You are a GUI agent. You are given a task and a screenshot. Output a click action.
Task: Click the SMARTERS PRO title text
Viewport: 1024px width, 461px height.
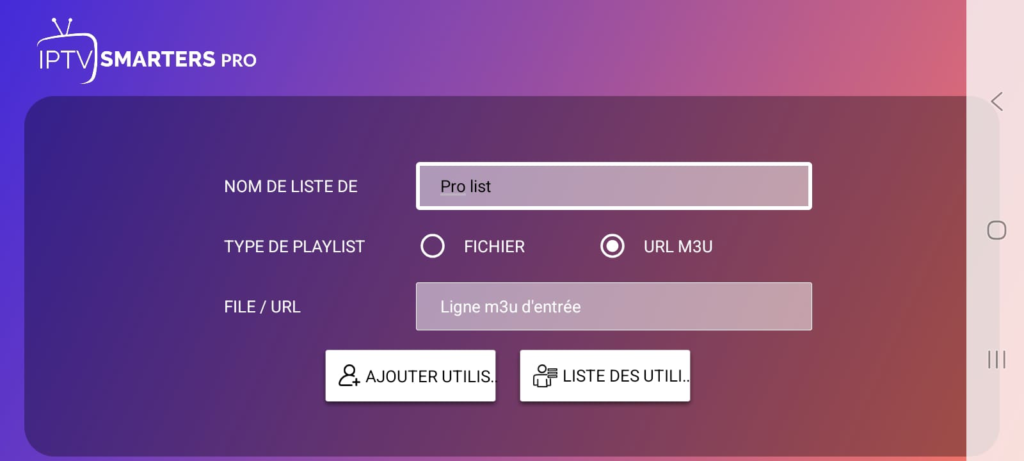click(x=178, y=60)
